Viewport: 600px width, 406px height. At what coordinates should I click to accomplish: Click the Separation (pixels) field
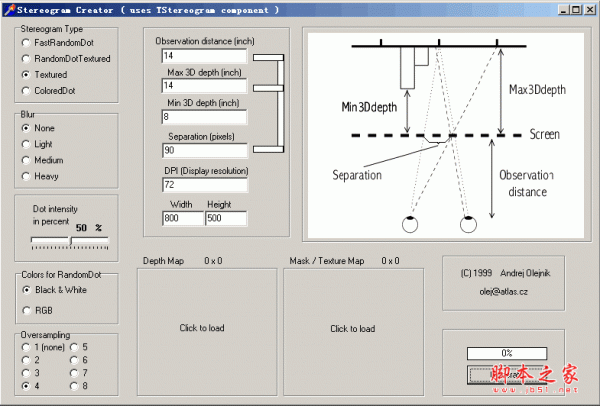(203, 150)
